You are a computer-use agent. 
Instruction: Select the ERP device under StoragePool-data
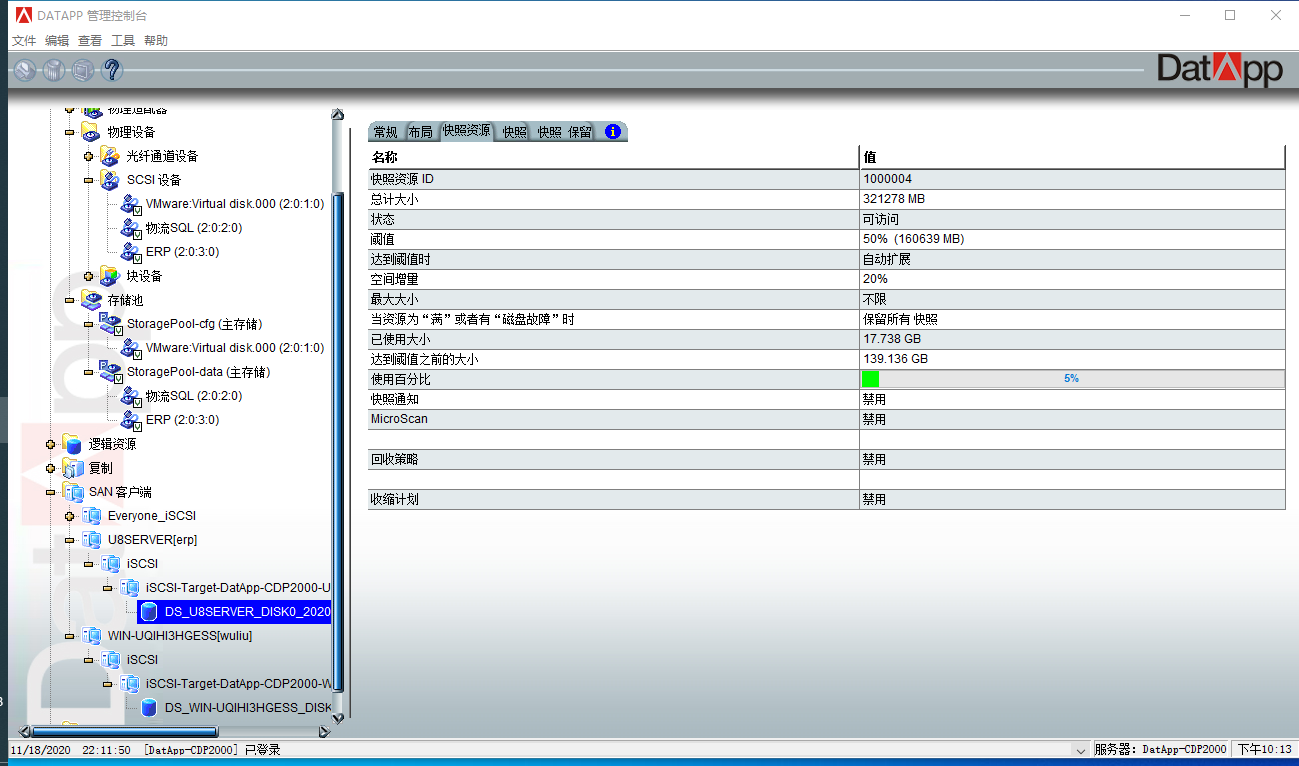pyautogui.click(x=181, y=420)
